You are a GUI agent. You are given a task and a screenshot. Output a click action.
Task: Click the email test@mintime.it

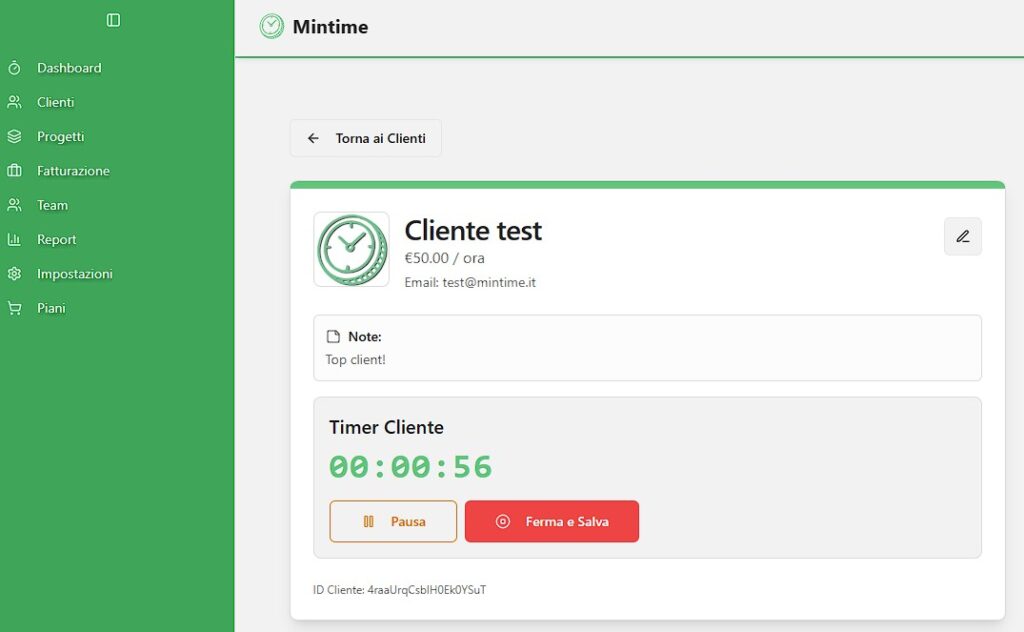489,282
